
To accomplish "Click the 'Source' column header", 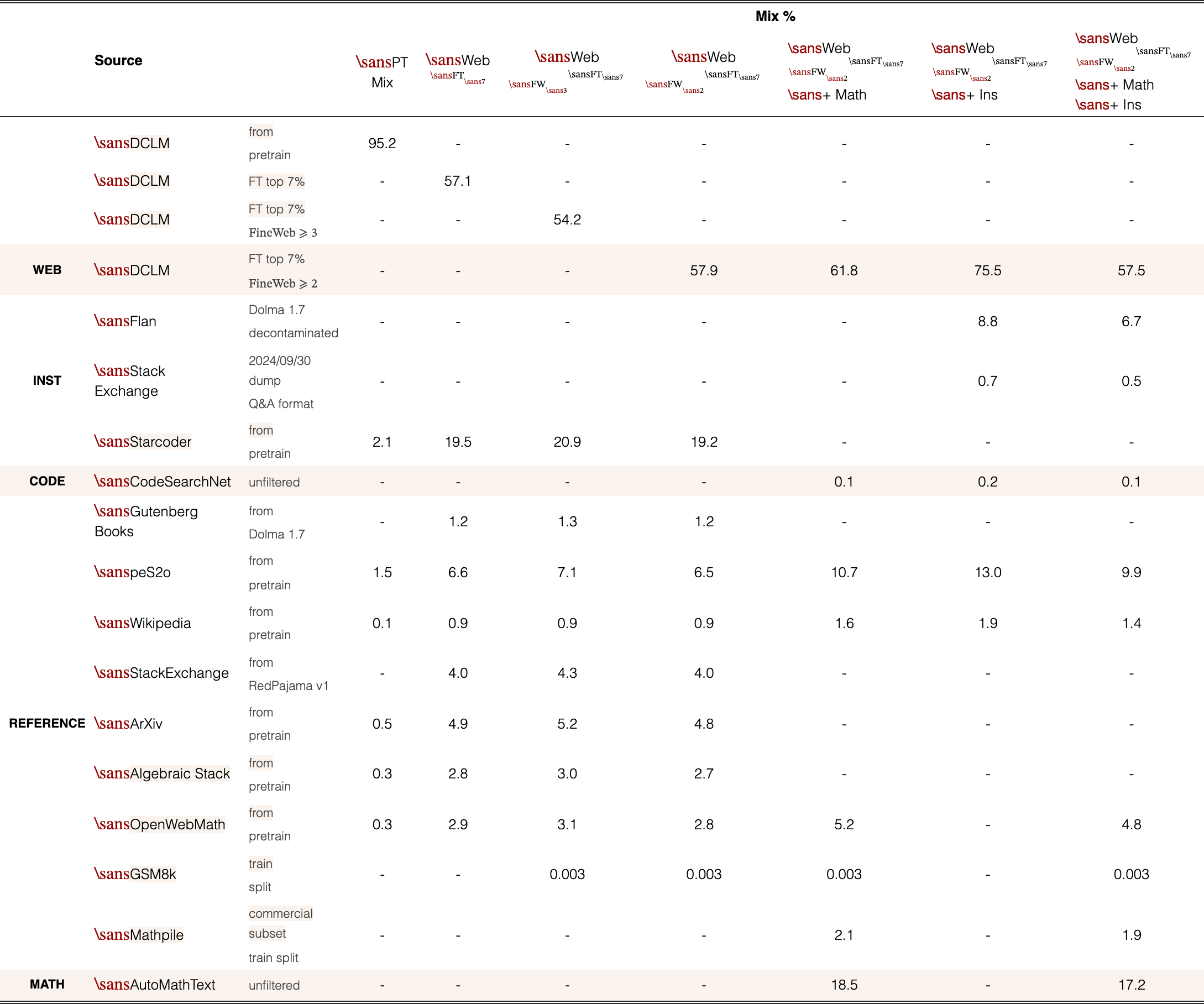I will point(118,60).
